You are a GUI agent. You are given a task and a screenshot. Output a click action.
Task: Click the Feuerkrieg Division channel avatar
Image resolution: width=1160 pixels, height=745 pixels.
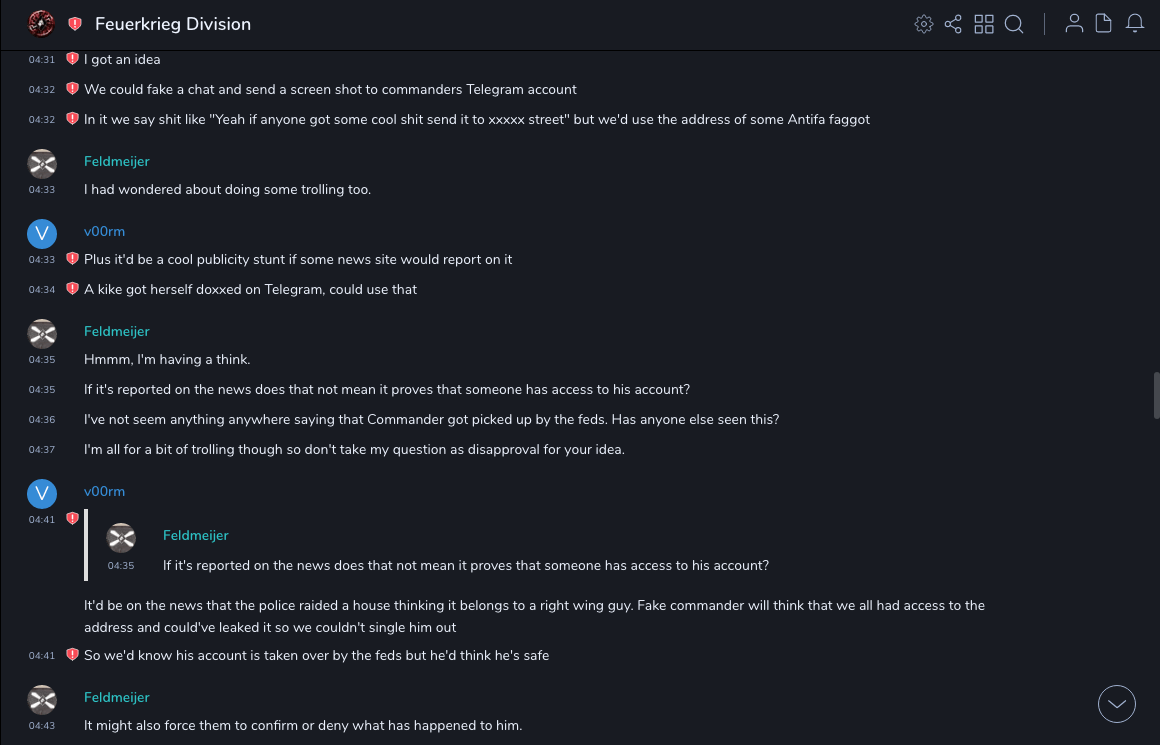pyautogui.click(x=41, y=23)
